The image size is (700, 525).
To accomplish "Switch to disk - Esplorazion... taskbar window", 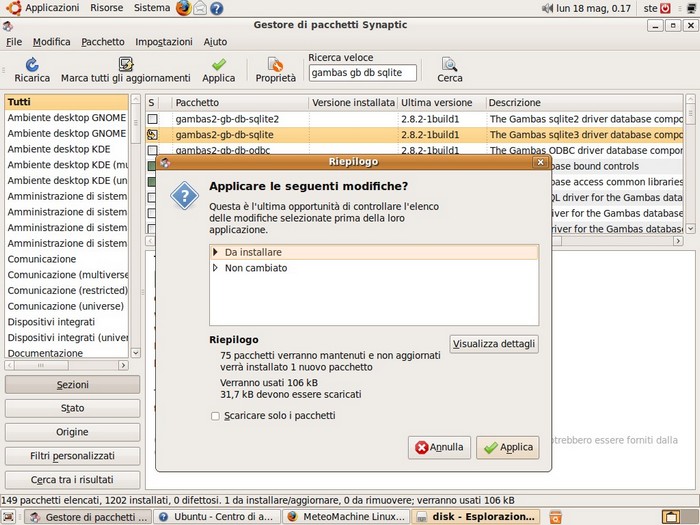I will (475, 517).
